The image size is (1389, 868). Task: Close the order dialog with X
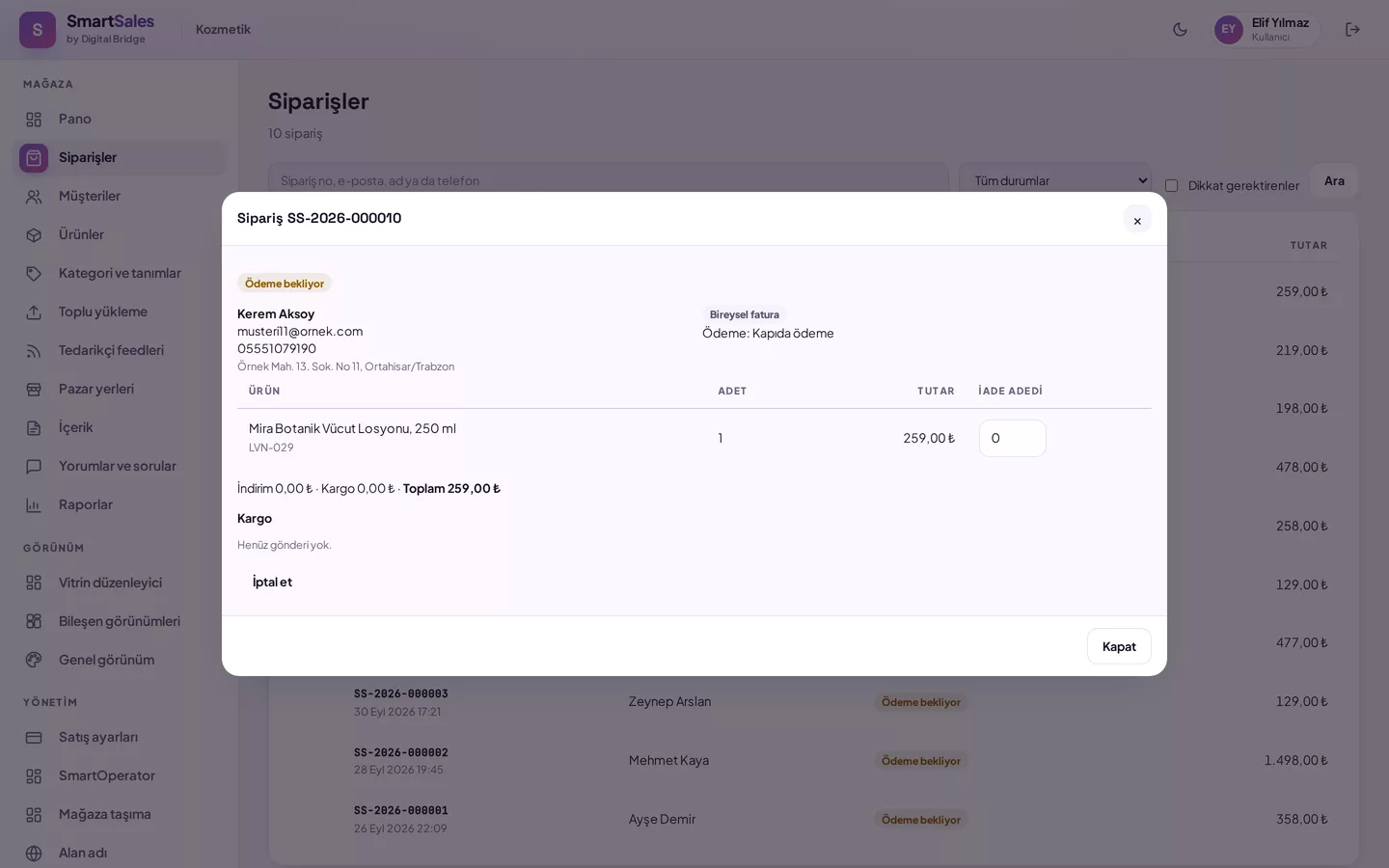coord(1137,220)
